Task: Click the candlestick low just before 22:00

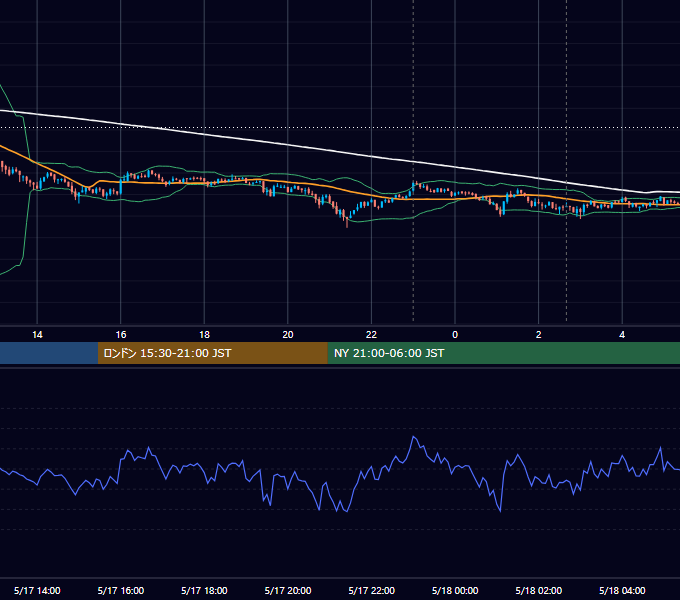Action: [x=347, y=224]
